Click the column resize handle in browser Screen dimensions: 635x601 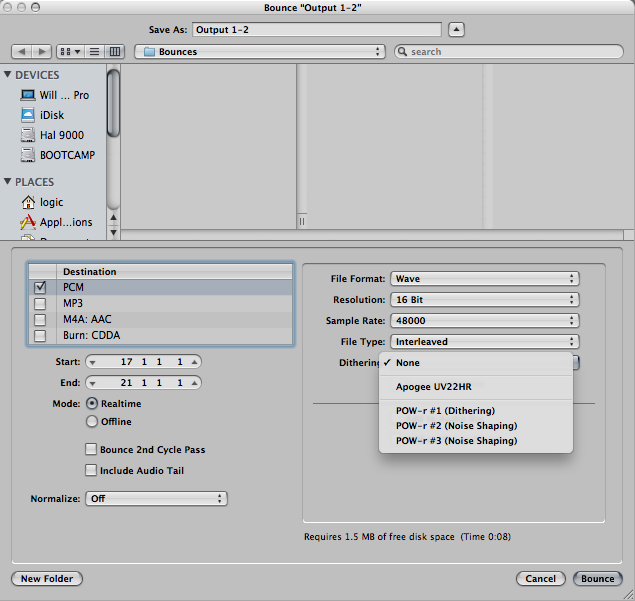302,221
